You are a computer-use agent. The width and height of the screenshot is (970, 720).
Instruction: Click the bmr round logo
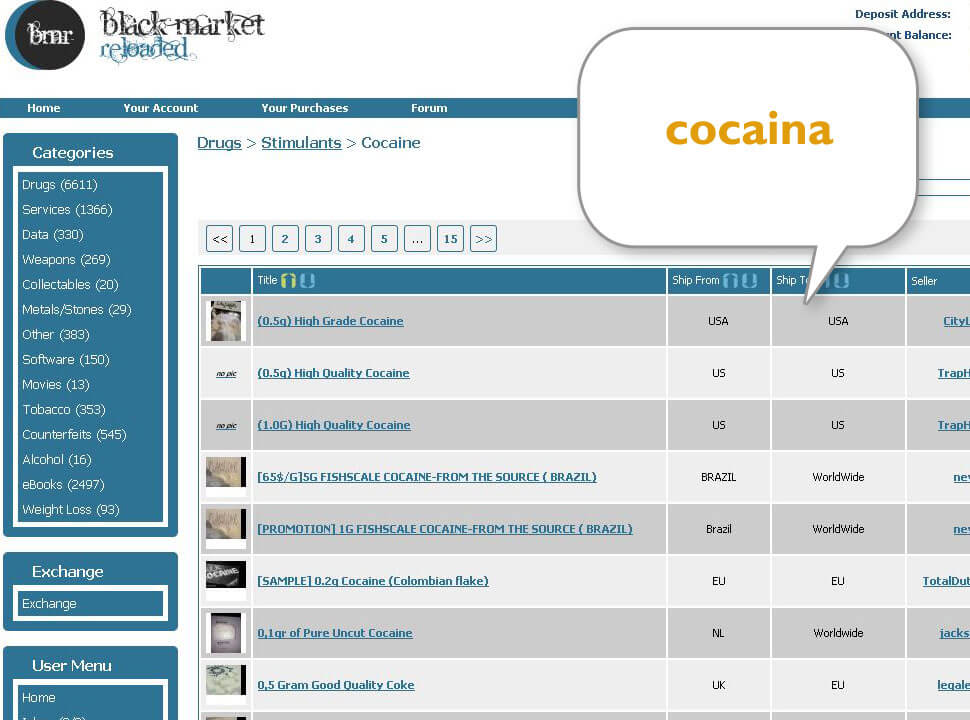tap(45, 35)
